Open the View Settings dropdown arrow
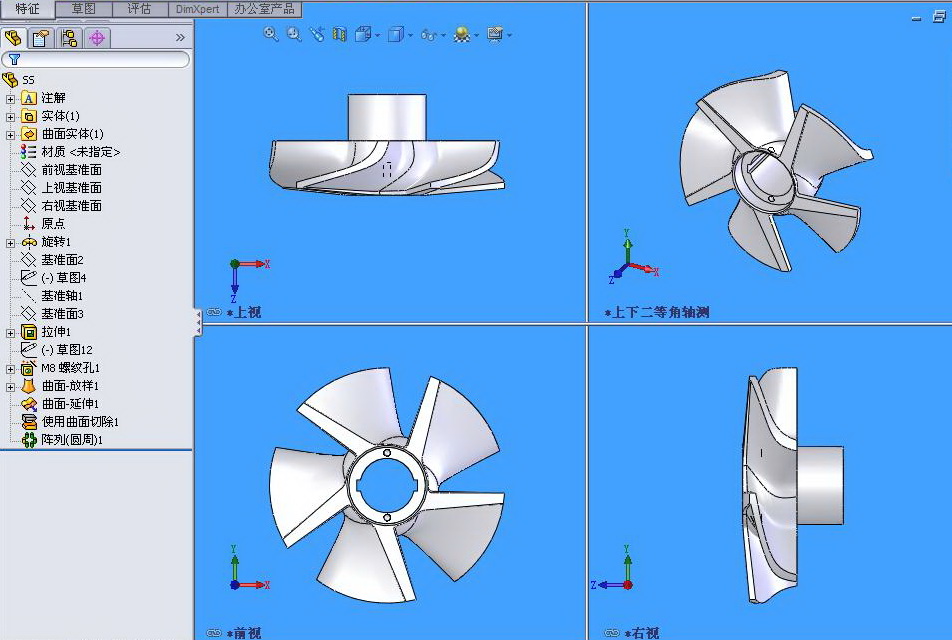The width and height of the screenshot is (952, 640). click(x=509, y=35)
